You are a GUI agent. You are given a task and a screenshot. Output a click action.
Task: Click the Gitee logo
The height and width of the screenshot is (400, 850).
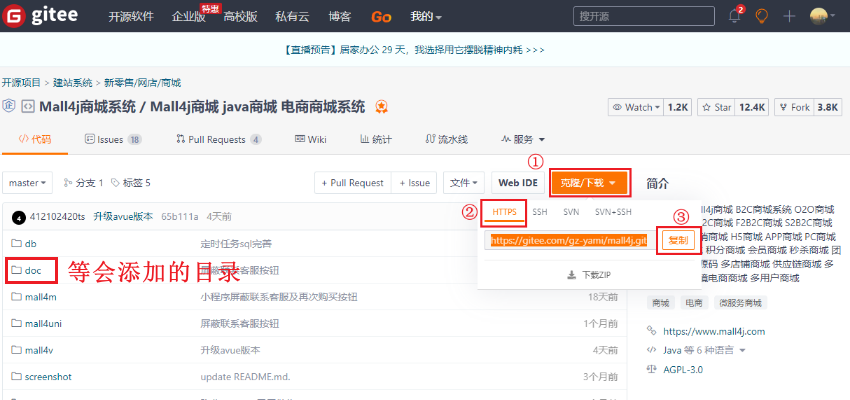[40, 15]
